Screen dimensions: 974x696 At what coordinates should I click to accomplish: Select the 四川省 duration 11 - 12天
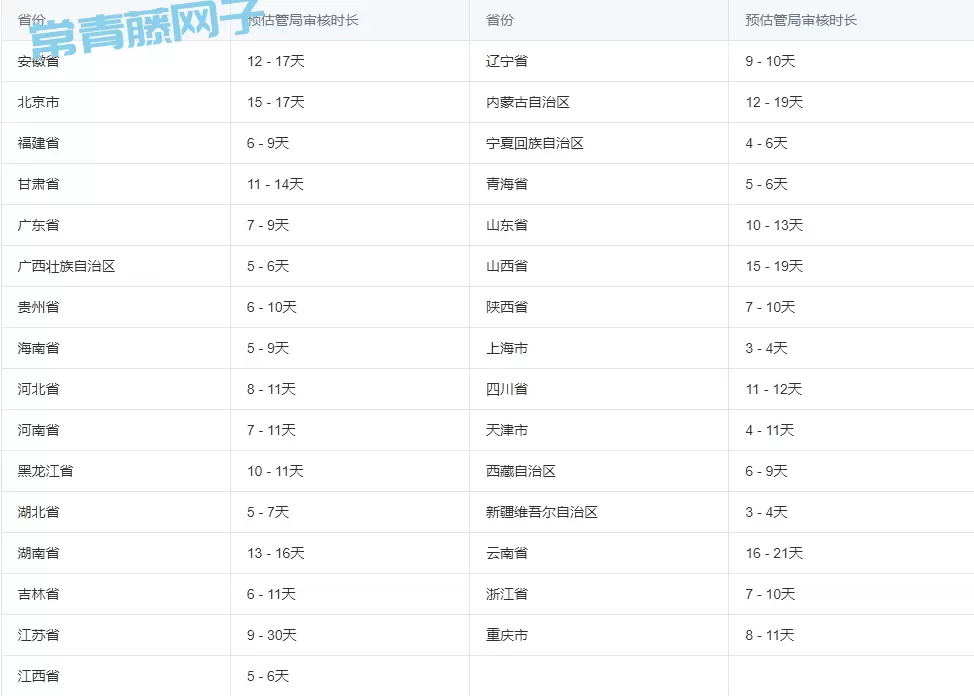pyautogui.click(x=774, y=390)
